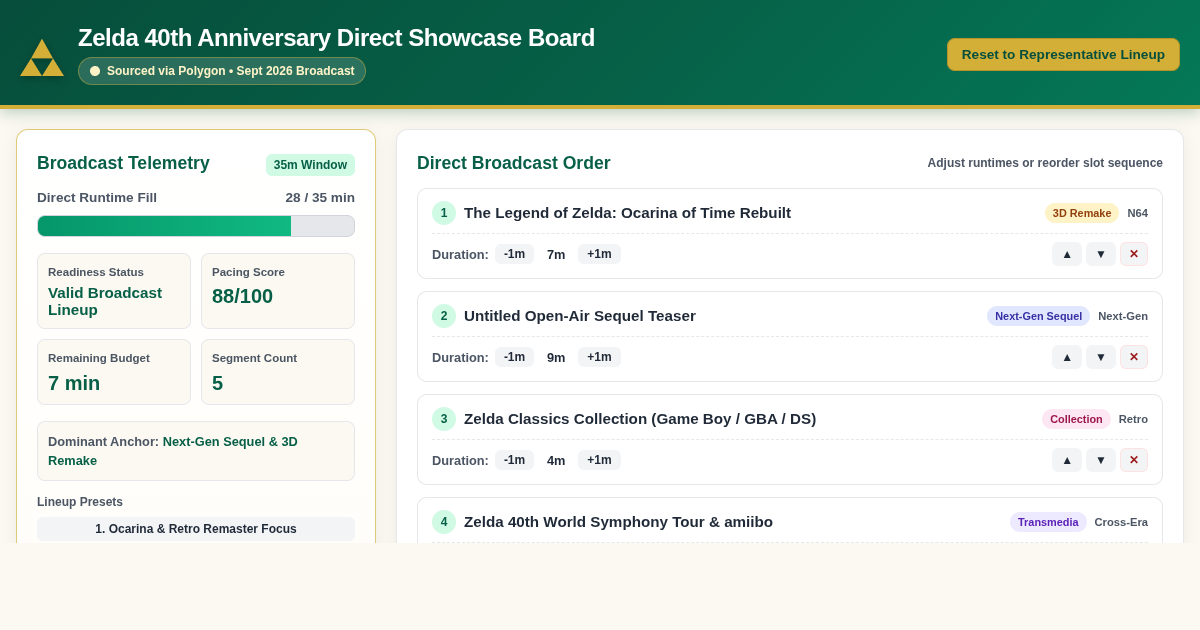Click the '28 / 35 min' runtime text

(x=320, y=198)
